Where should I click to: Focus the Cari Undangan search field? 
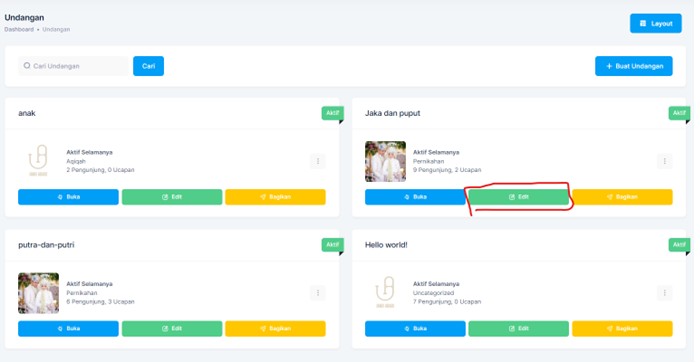pyautogui.click(x=73, y=66)
